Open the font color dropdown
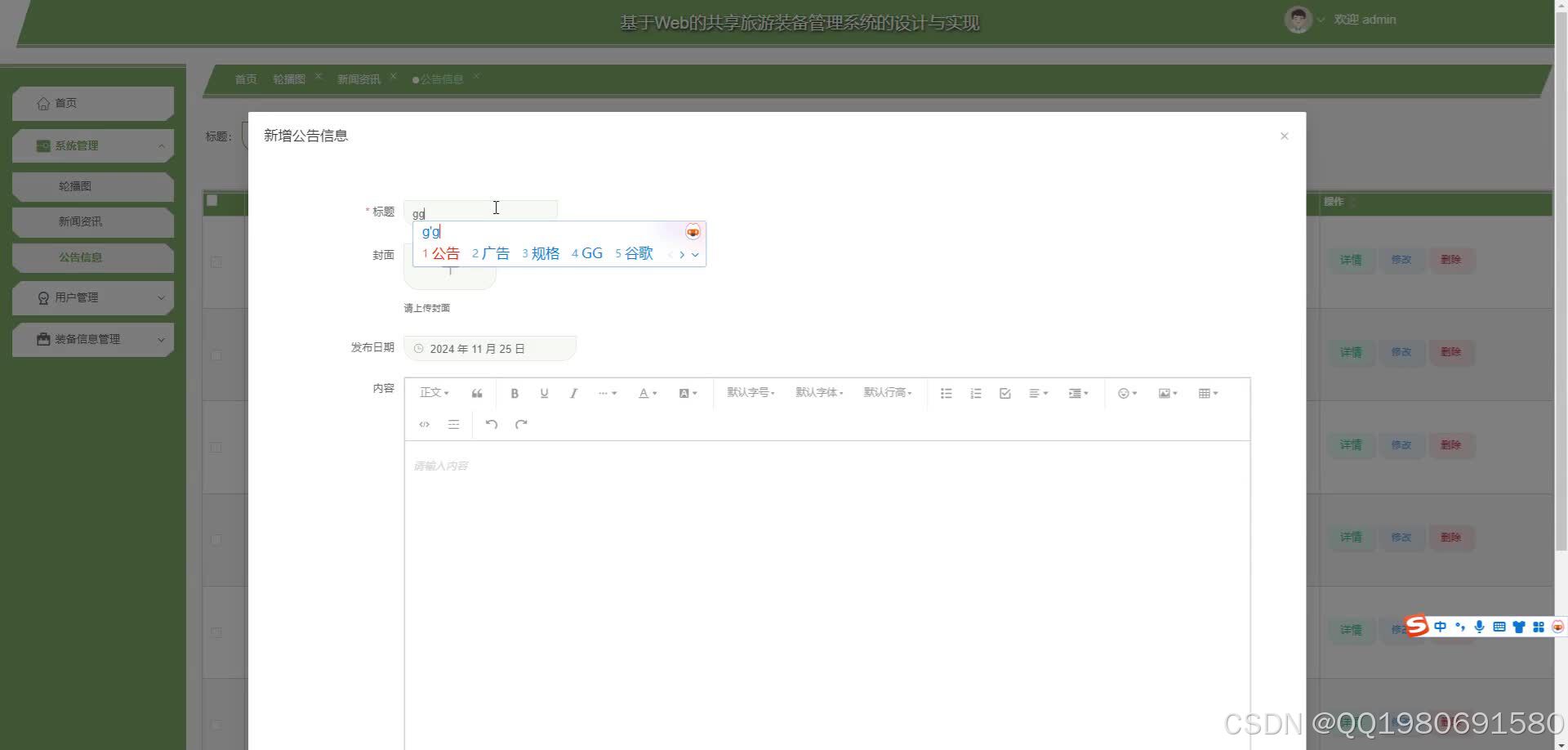The height and width of the screenshot is (750, 1568). pyautogui.click(x=648, y=393)
